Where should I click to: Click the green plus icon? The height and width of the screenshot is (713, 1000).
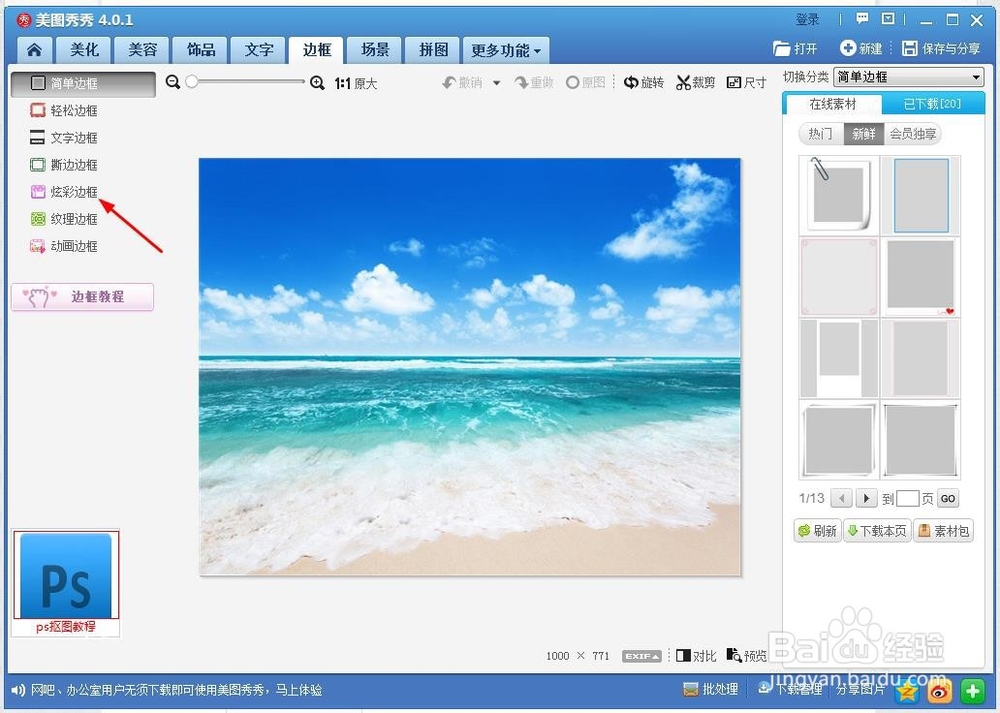tap(973, 691)
